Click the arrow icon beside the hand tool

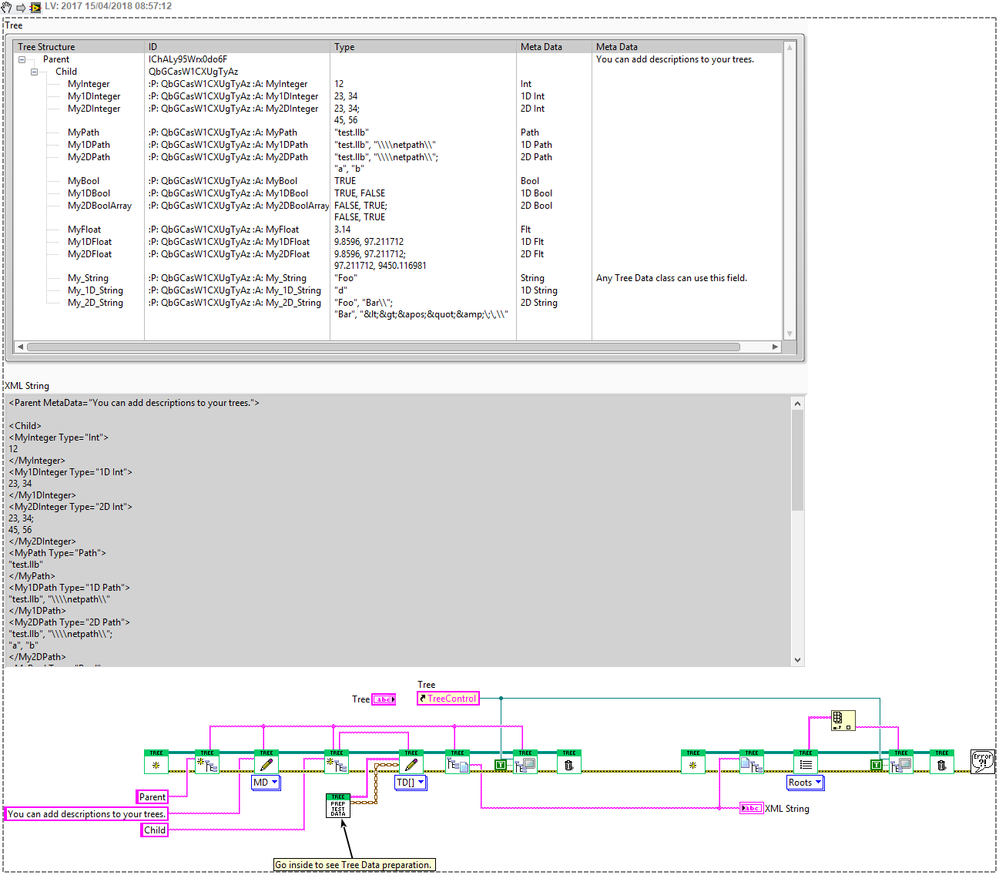[20, 8]
